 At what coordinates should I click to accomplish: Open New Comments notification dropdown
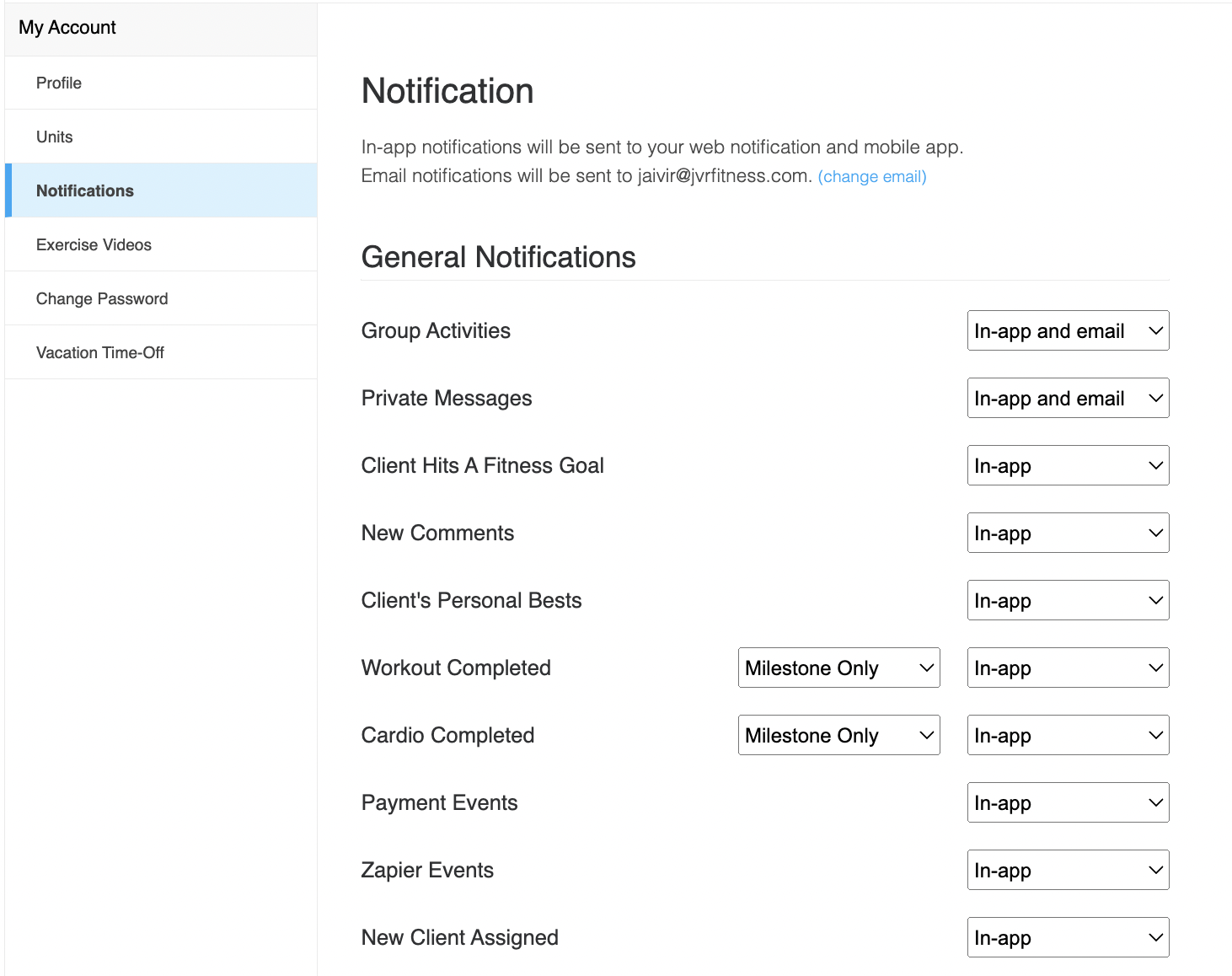click(1068, 533)
